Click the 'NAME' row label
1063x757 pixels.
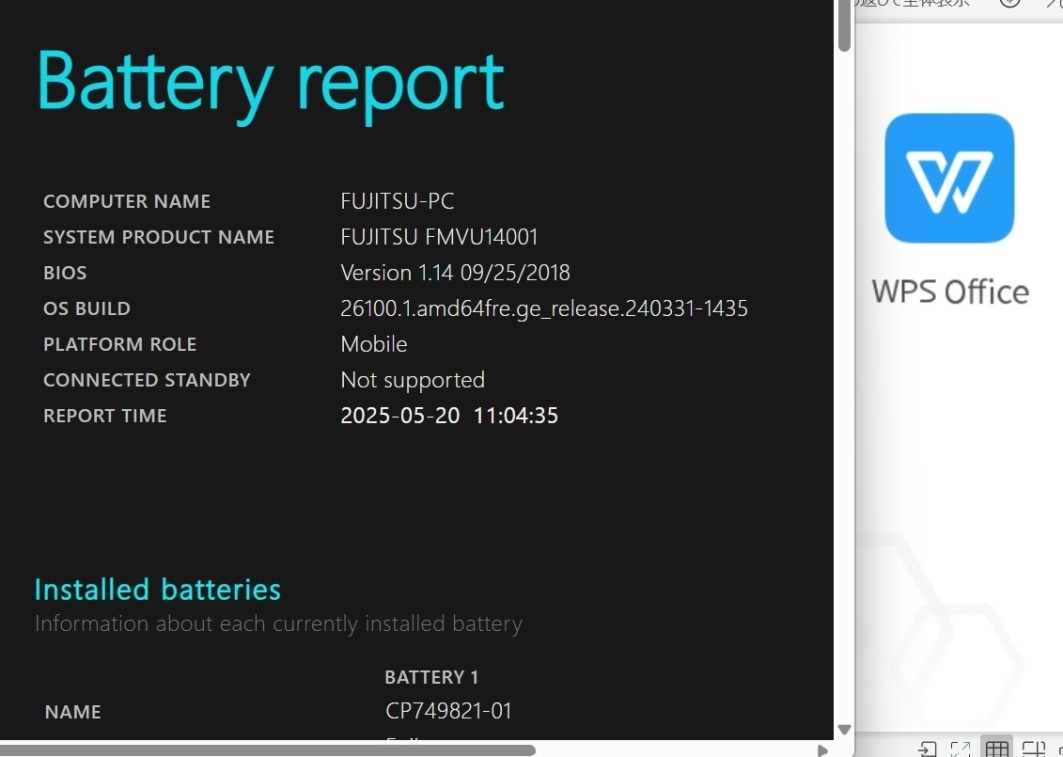[73, 712]
